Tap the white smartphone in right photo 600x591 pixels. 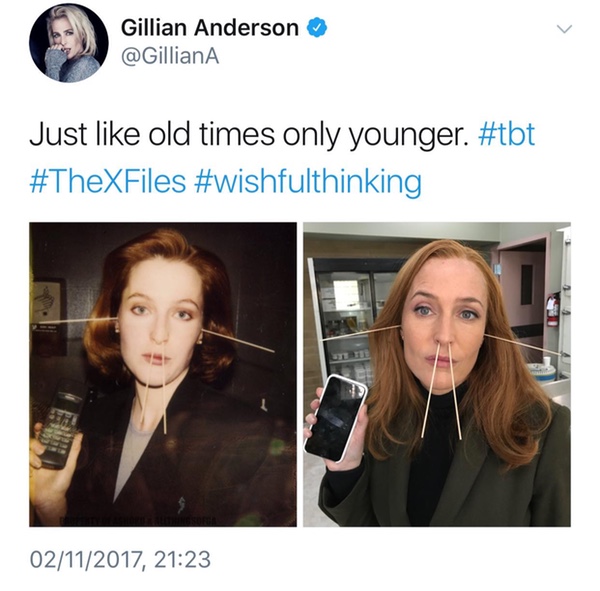pyautogui.click(x=336, y=418)
